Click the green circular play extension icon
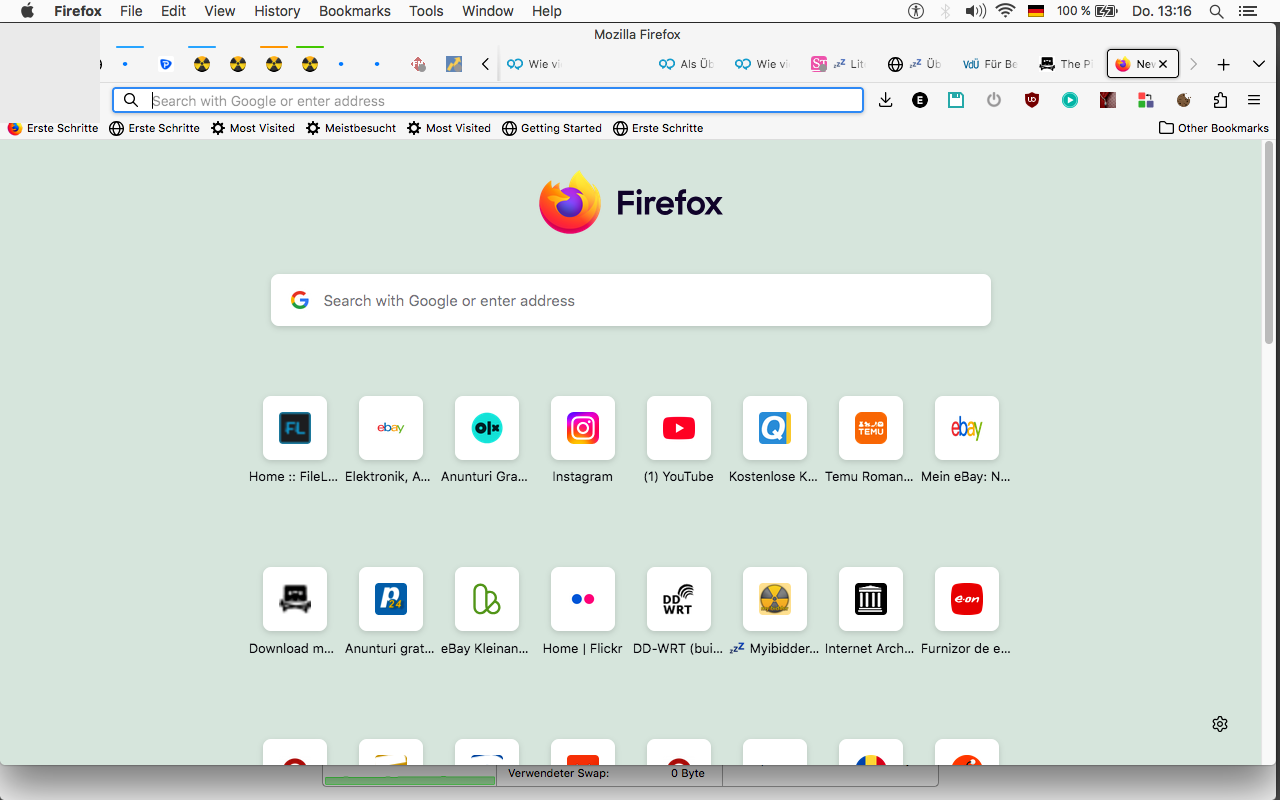The image size is (1280, 800). [1070, 100]
